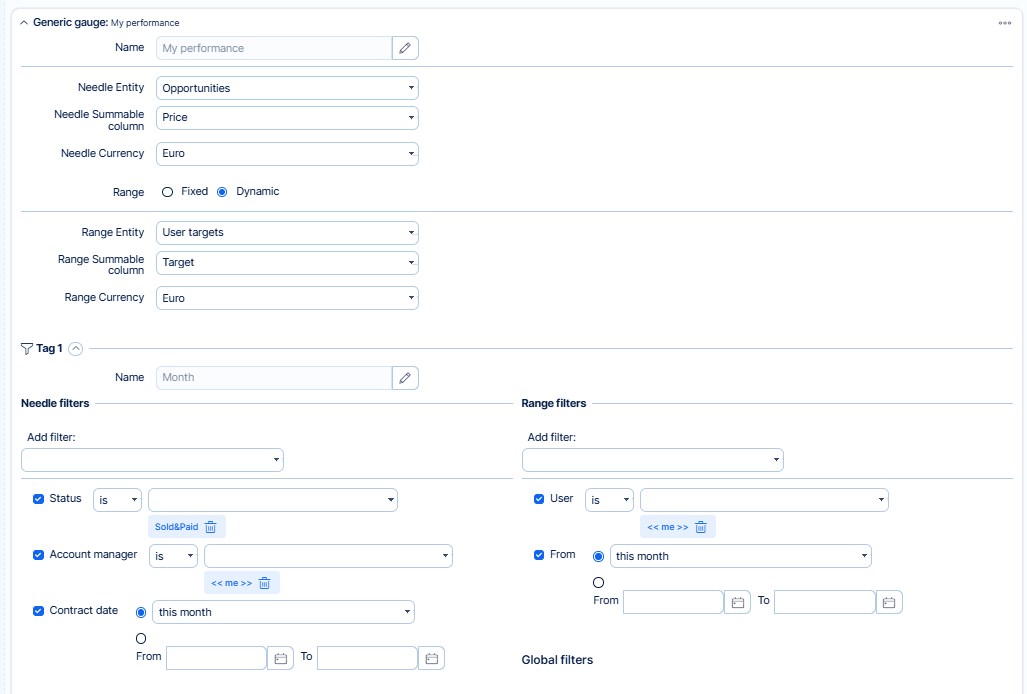Collapse the Generic gauge panel
Screen dimensions: 1027x694
point(24,22)
